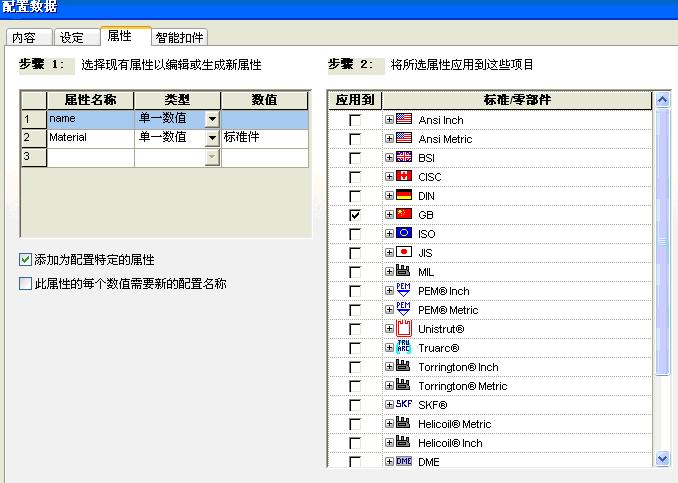Click the JIS Japanese flag icon
Screen dimensions: 678x483
[404, 252]
